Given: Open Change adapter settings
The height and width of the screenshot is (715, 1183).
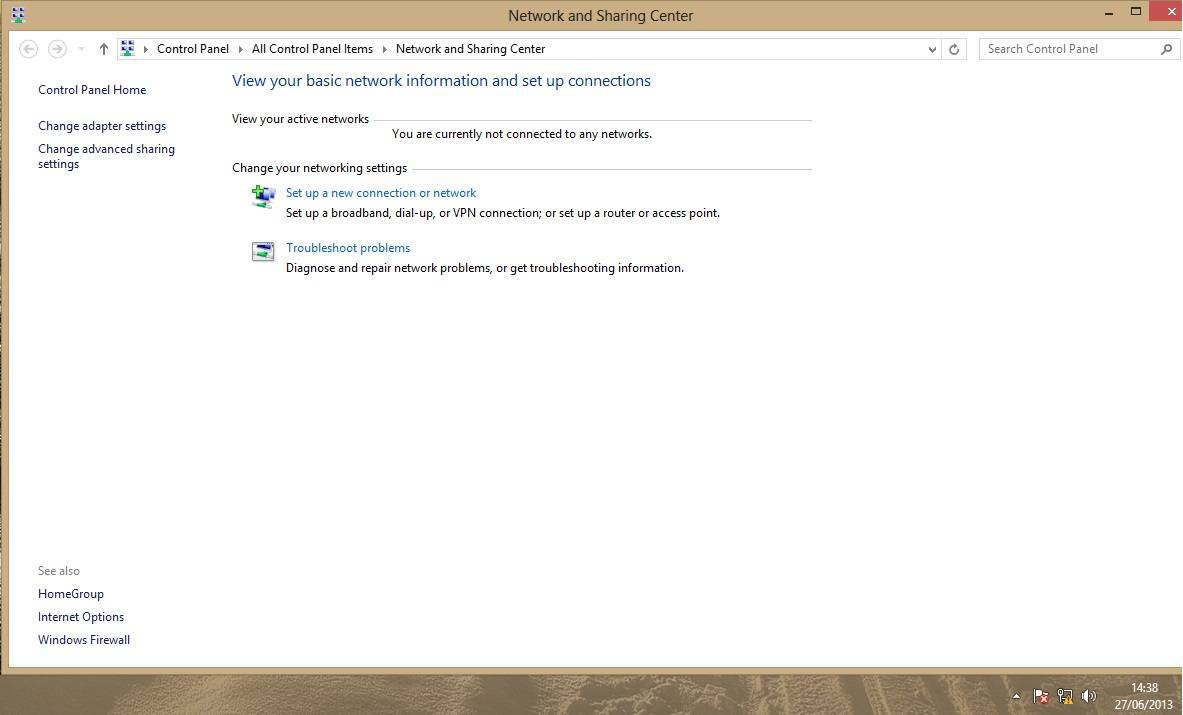Looking at the screenshot, I should click(102, 126).
